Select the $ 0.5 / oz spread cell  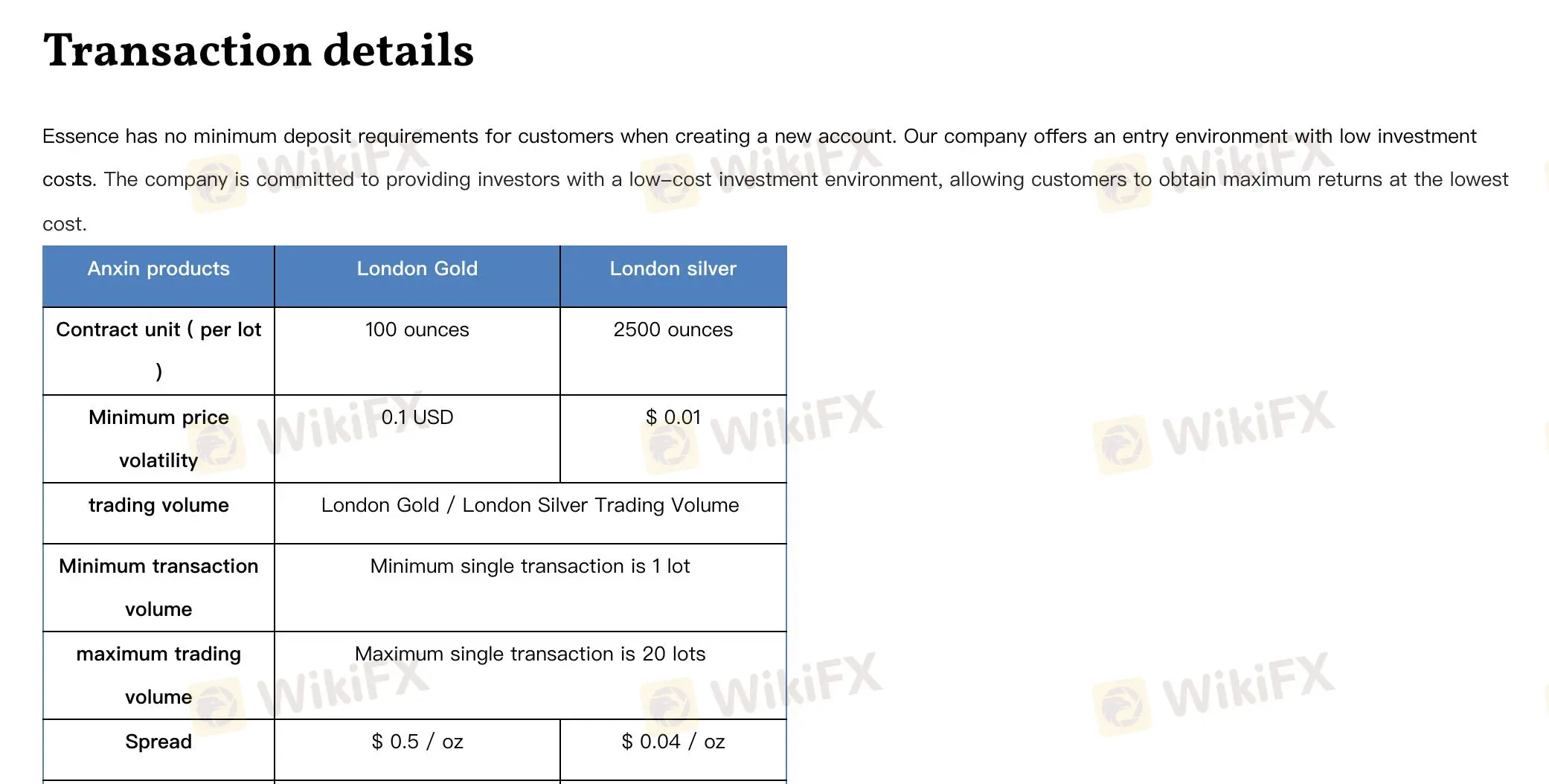coord(417,750)
